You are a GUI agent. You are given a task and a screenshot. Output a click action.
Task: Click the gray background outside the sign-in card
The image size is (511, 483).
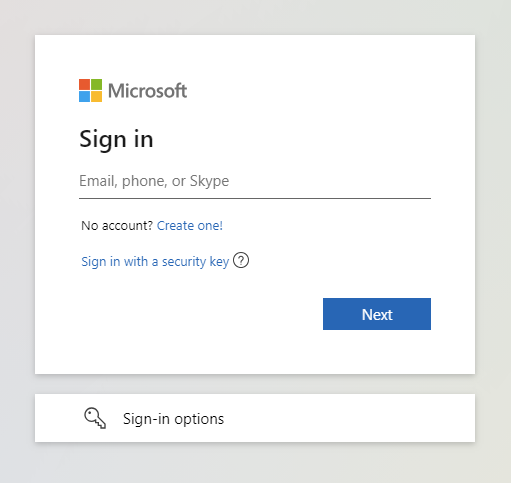coord(255,17)
